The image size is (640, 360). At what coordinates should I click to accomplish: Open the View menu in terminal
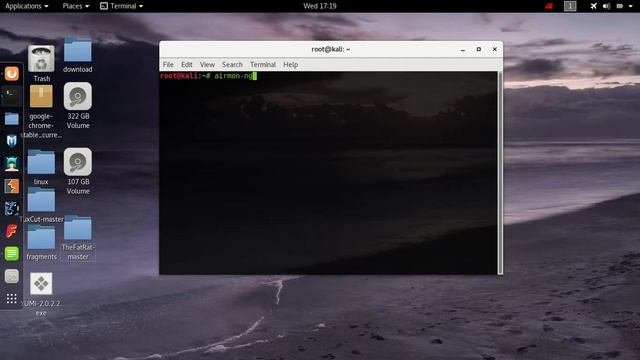coord(207,64)
